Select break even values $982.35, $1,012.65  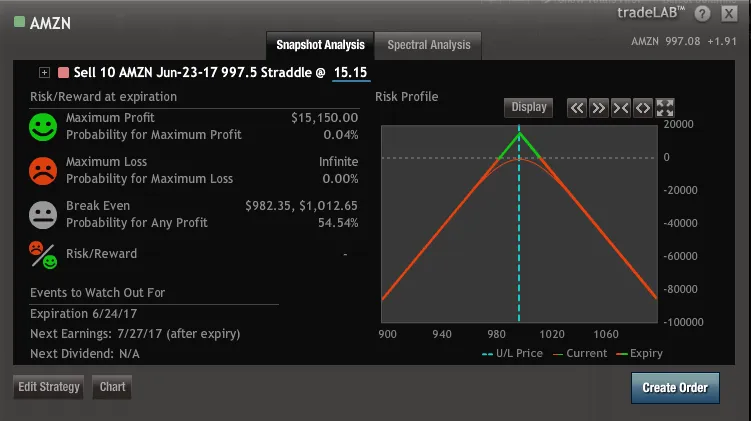(301, 206)
